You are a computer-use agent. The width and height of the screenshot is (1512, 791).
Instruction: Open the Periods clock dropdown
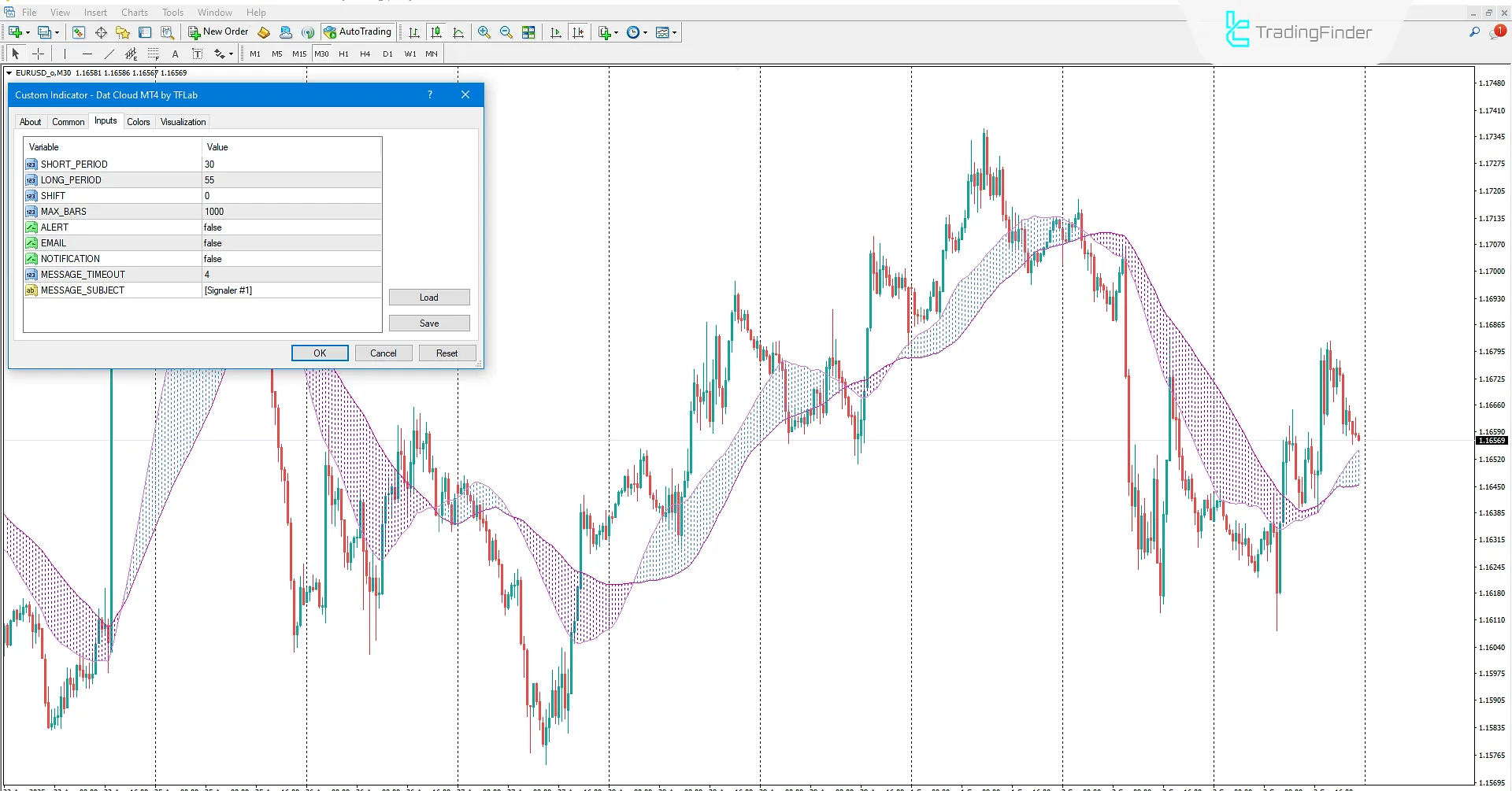[644, 32]
